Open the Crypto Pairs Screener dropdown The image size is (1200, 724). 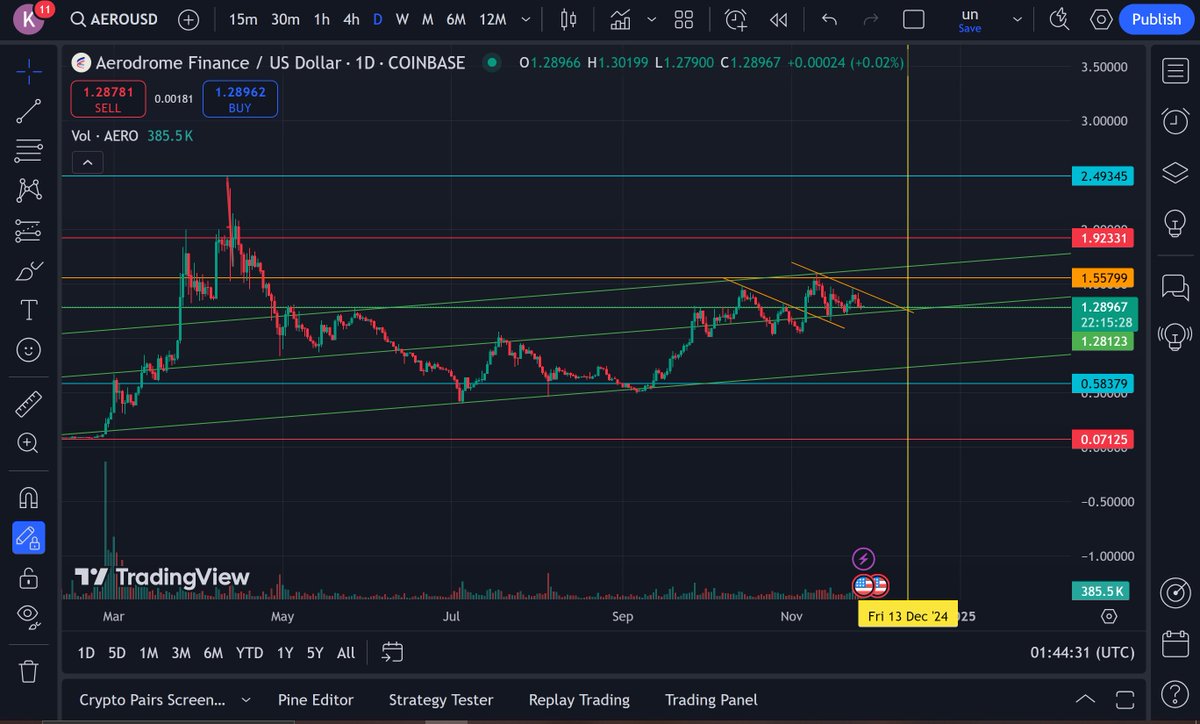[x=165, y=700]
